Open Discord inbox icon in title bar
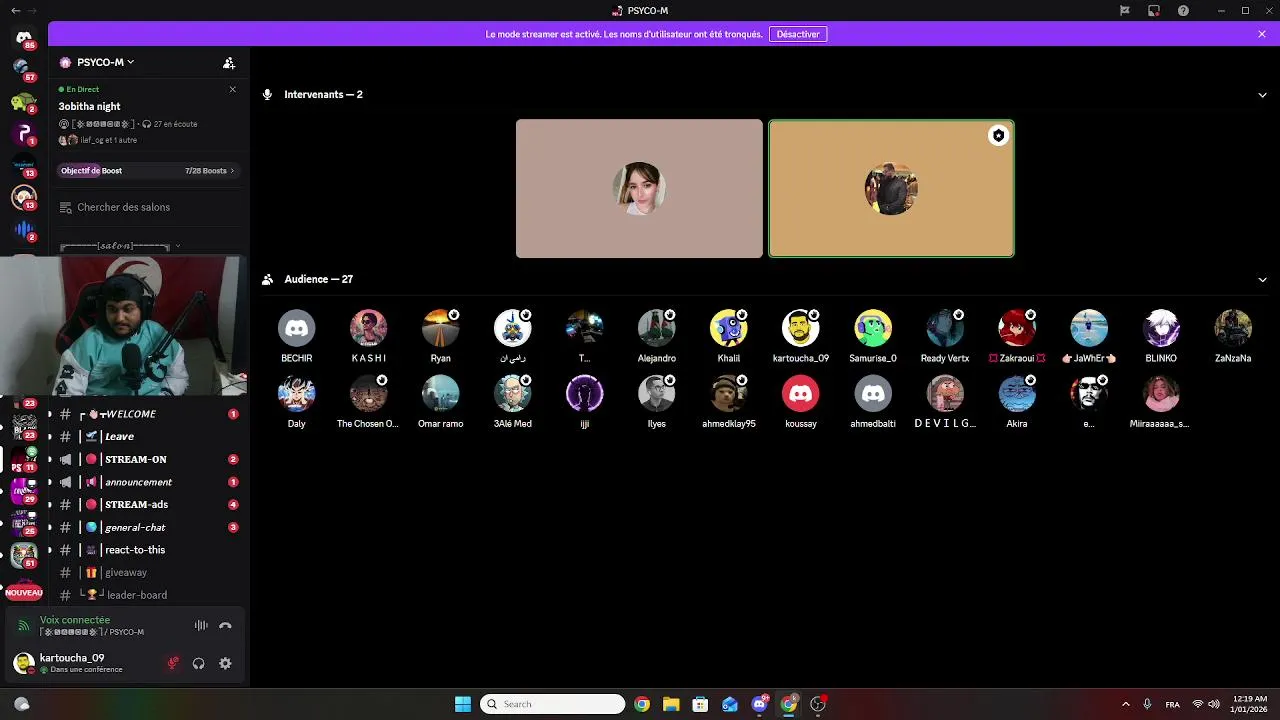 click(x=1154, y=11)
